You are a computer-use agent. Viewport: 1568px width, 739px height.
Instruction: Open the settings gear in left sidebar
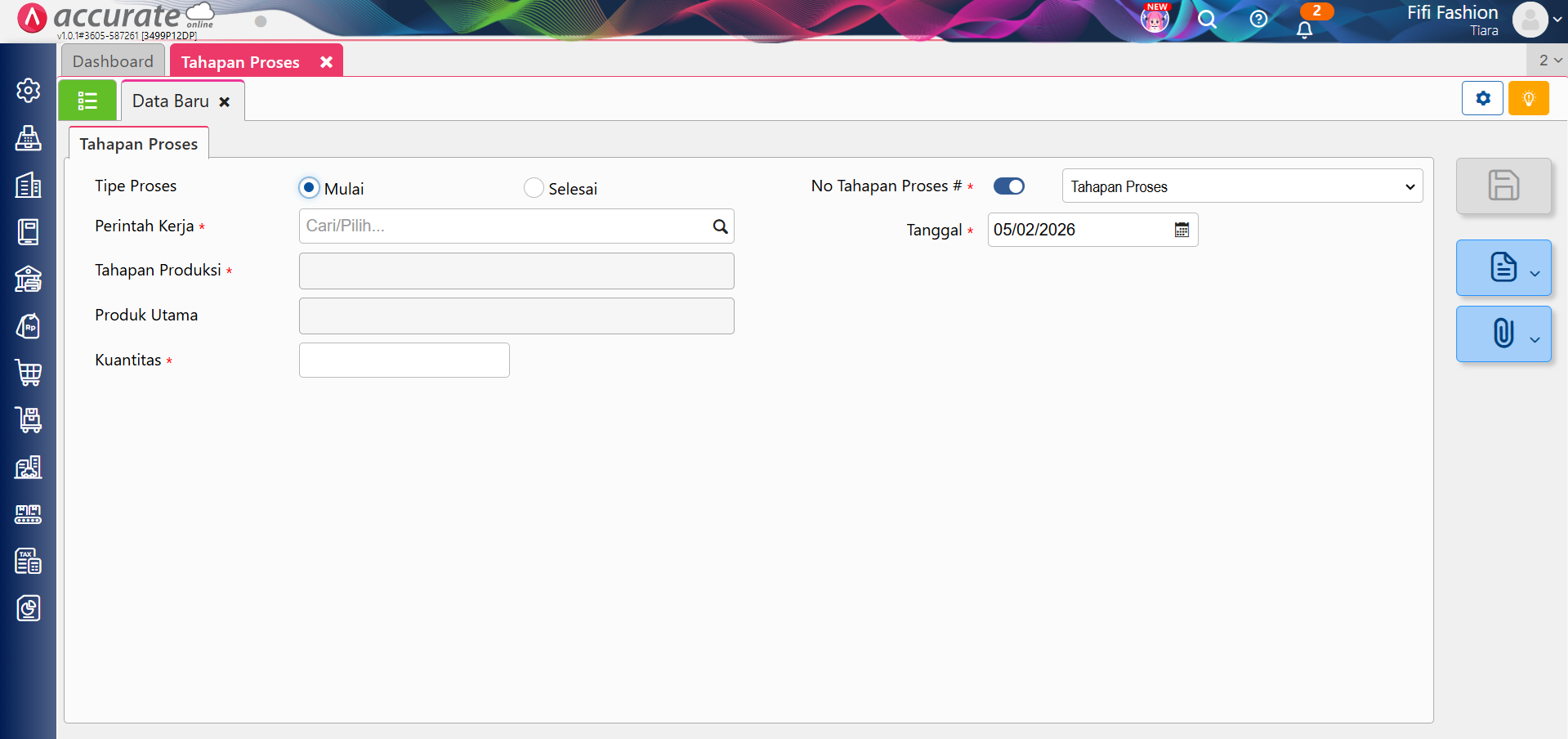pyautogui.click(x=29, y=90)
